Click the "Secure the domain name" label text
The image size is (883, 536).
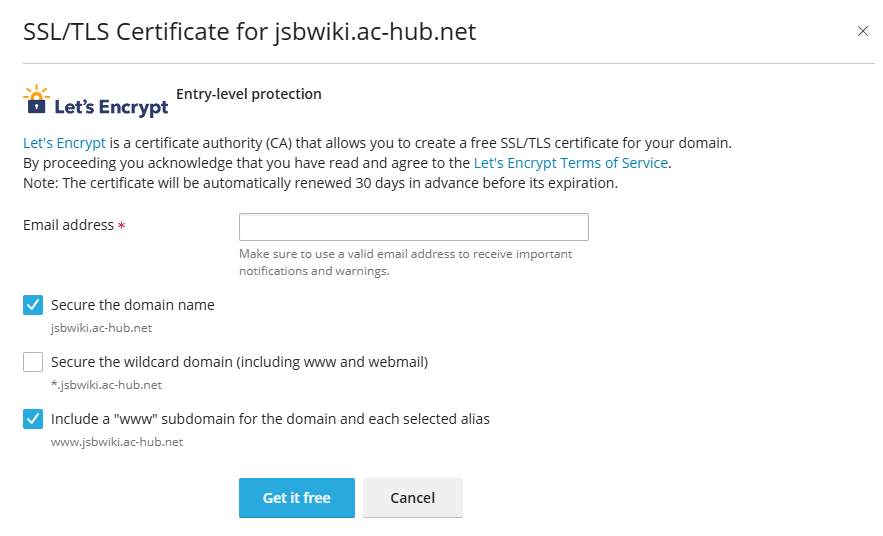click(132, 305)
